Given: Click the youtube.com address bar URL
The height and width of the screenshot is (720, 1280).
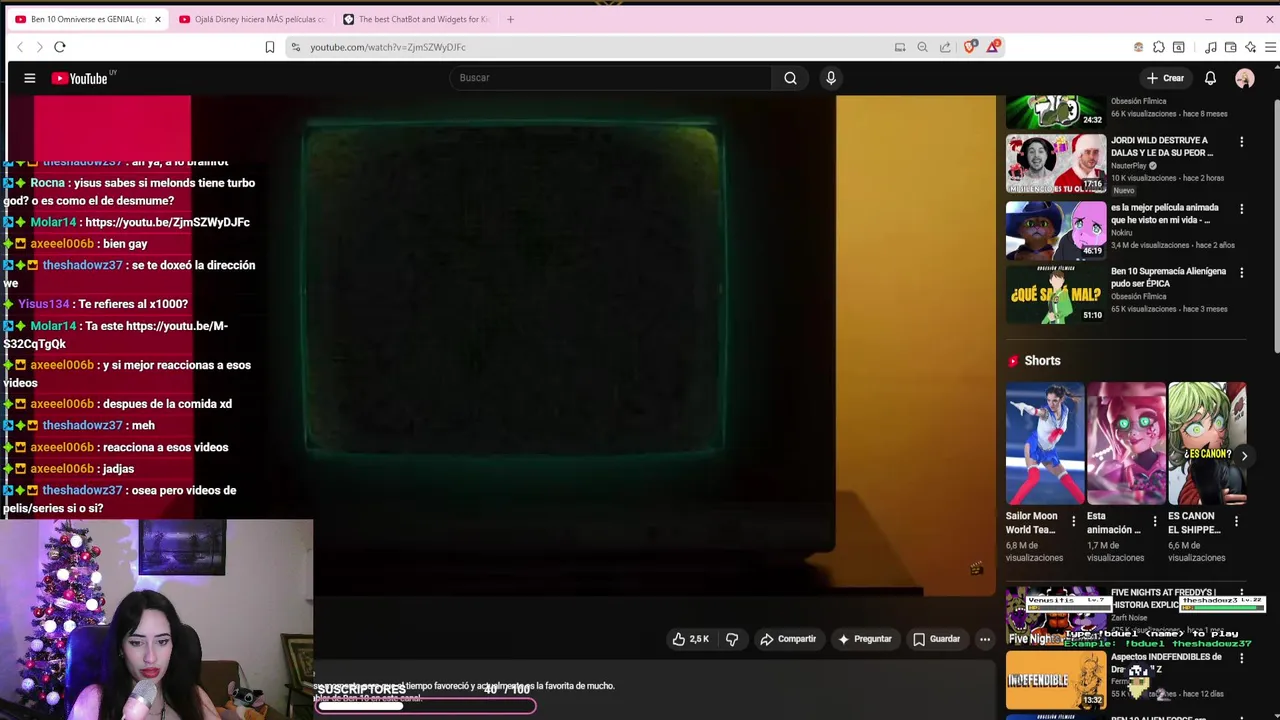Looking at the screenshot, I should click(388, 47).
